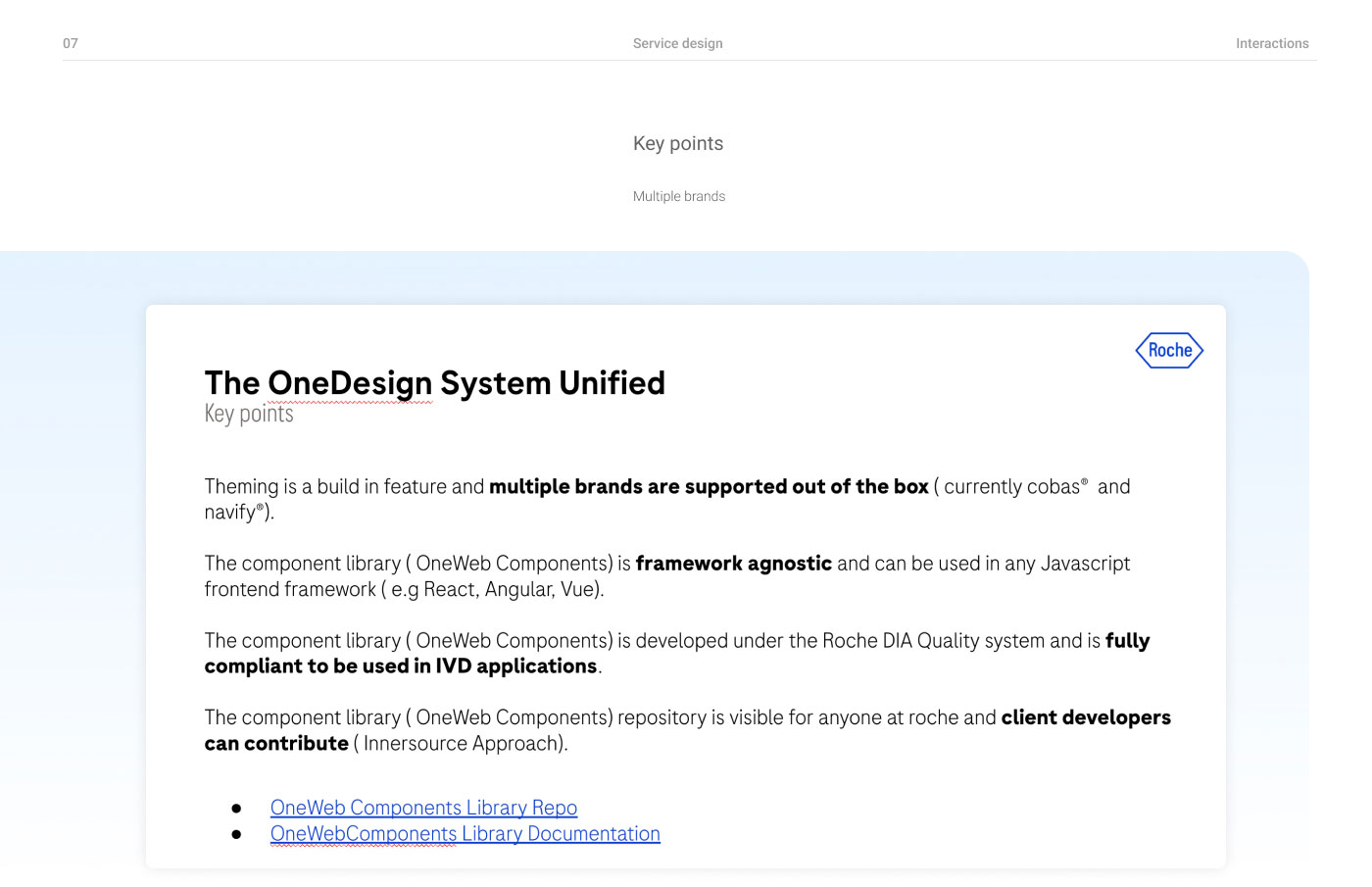
Task: Click the bold text 'can contribute'
Action: click(x=276, y=744)
